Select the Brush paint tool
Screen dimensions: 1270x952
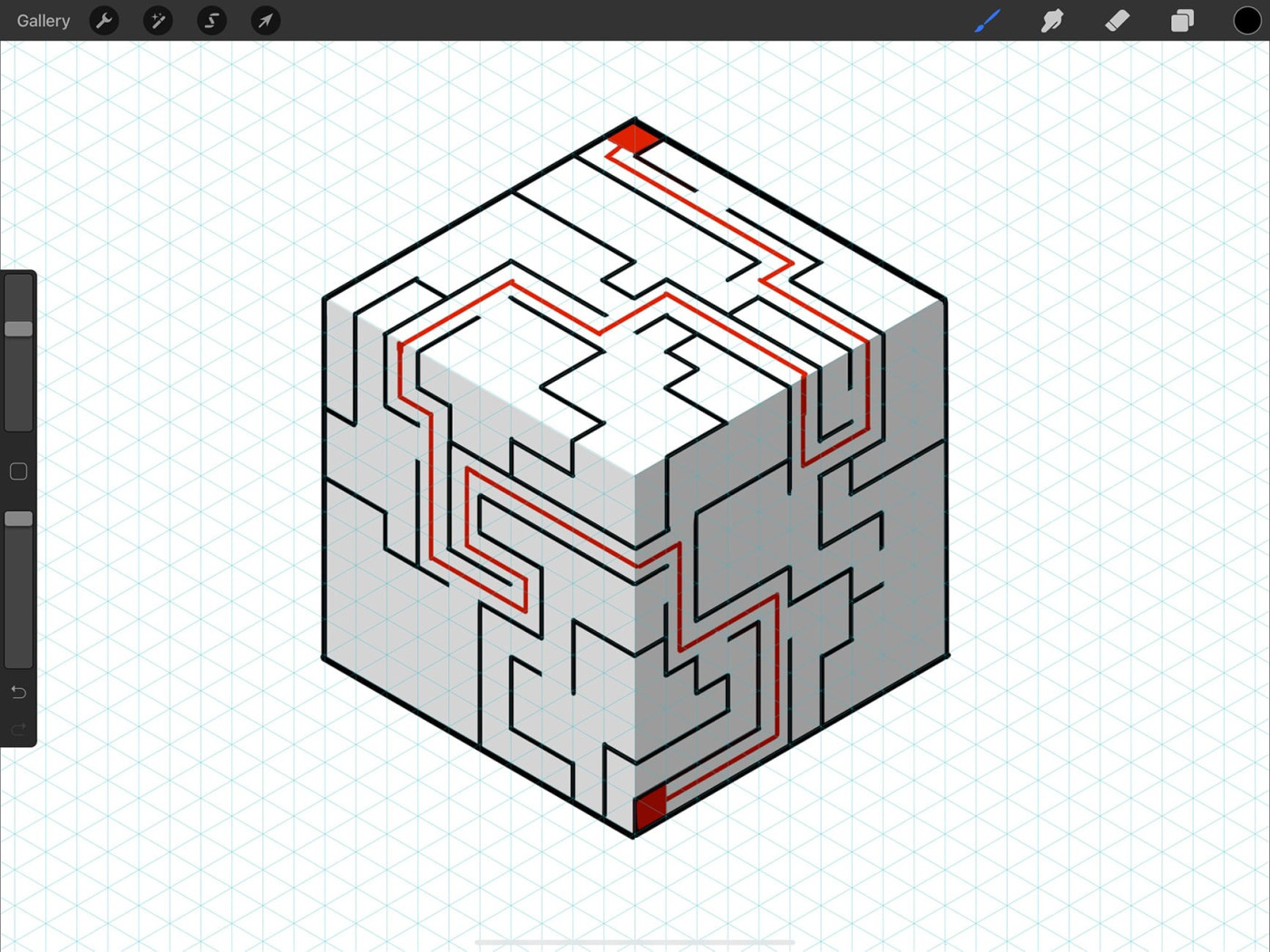pyautogui.click(x=987, y=21)
